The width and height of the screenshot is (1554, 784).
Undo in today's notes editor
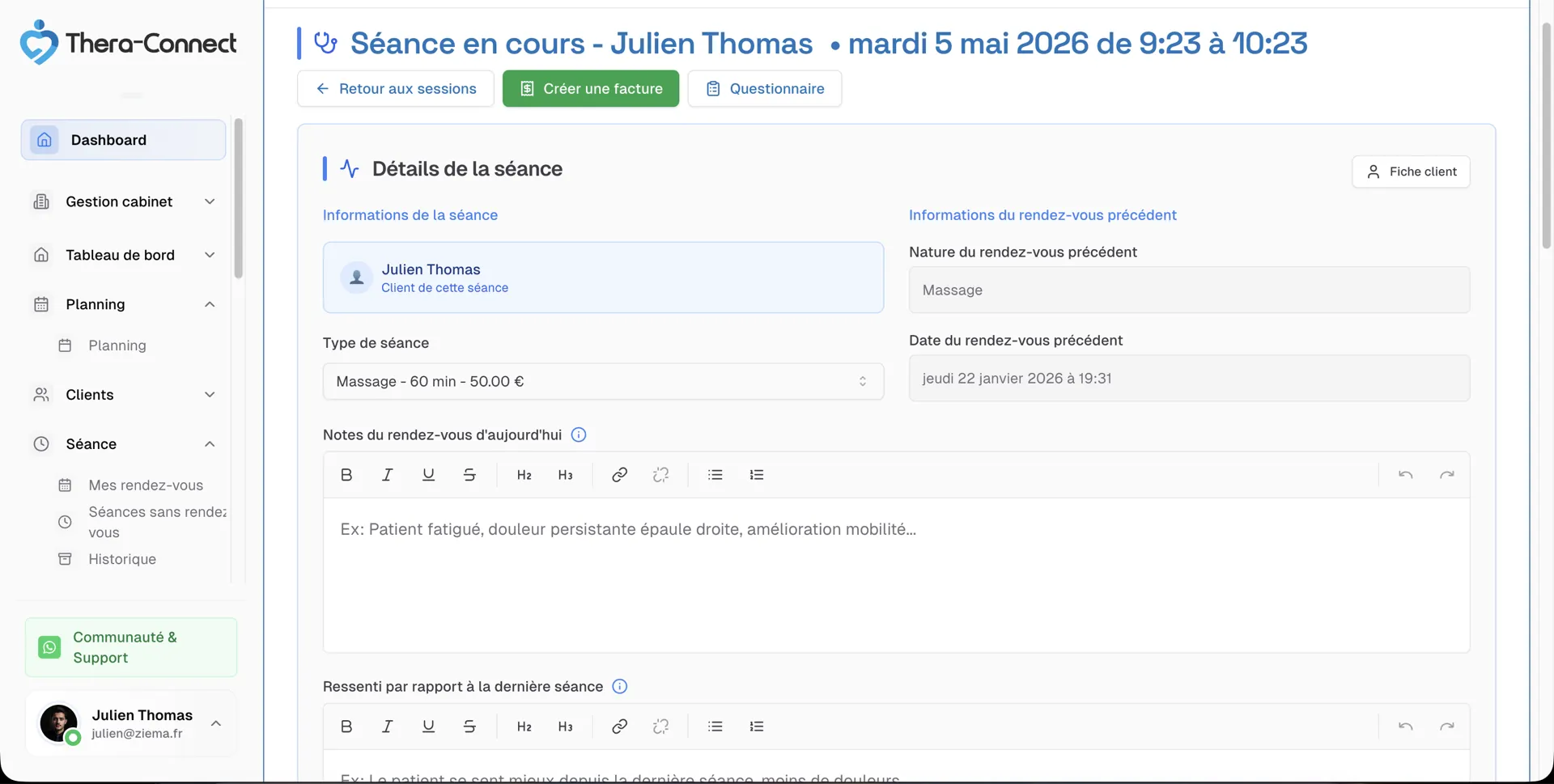coord(1405,475)
